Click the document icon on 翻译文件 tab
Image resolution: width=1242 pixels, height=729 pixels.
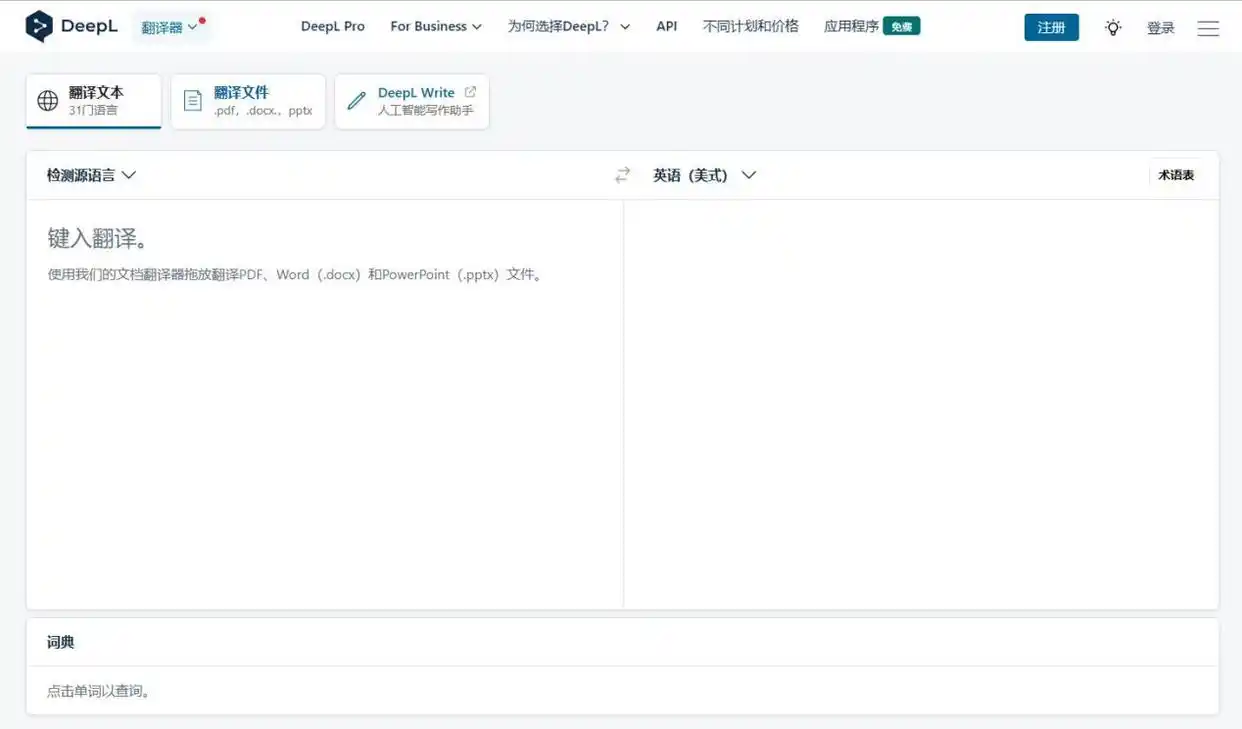[x=192, y=100]
